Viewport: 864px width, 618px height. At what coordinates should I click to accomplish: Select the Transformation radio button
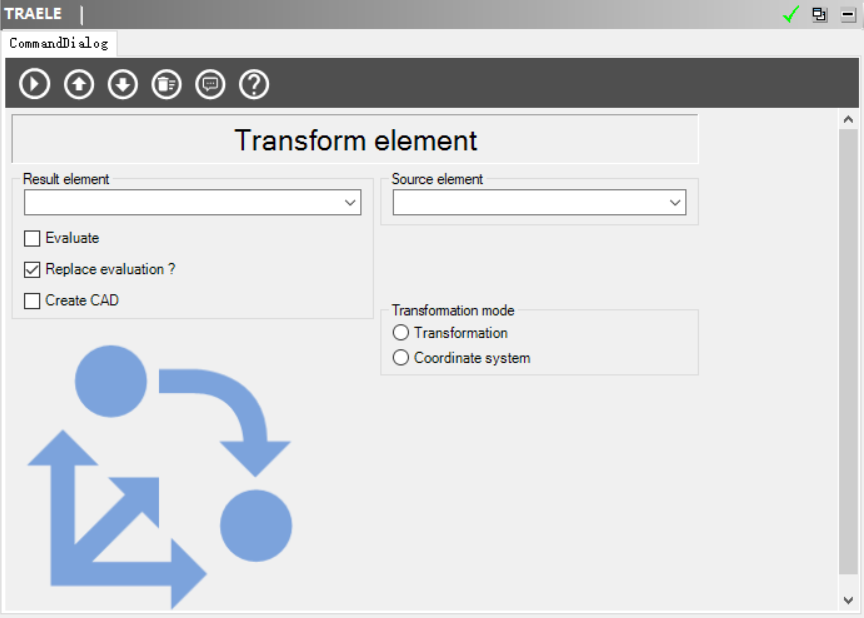click(x=401, y=333)
